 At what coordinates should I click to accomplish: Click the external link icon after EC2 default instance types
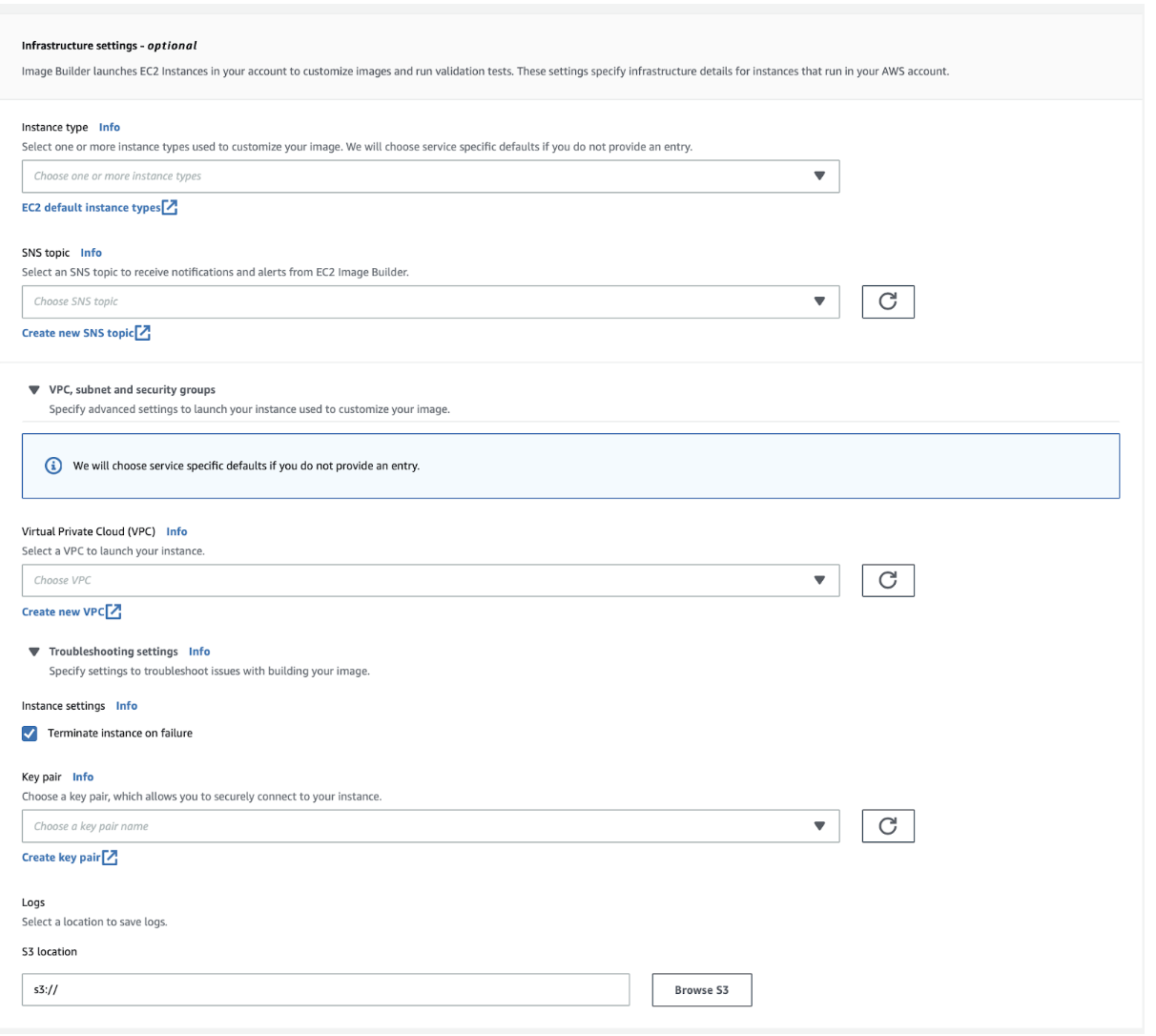coord(170,207)
